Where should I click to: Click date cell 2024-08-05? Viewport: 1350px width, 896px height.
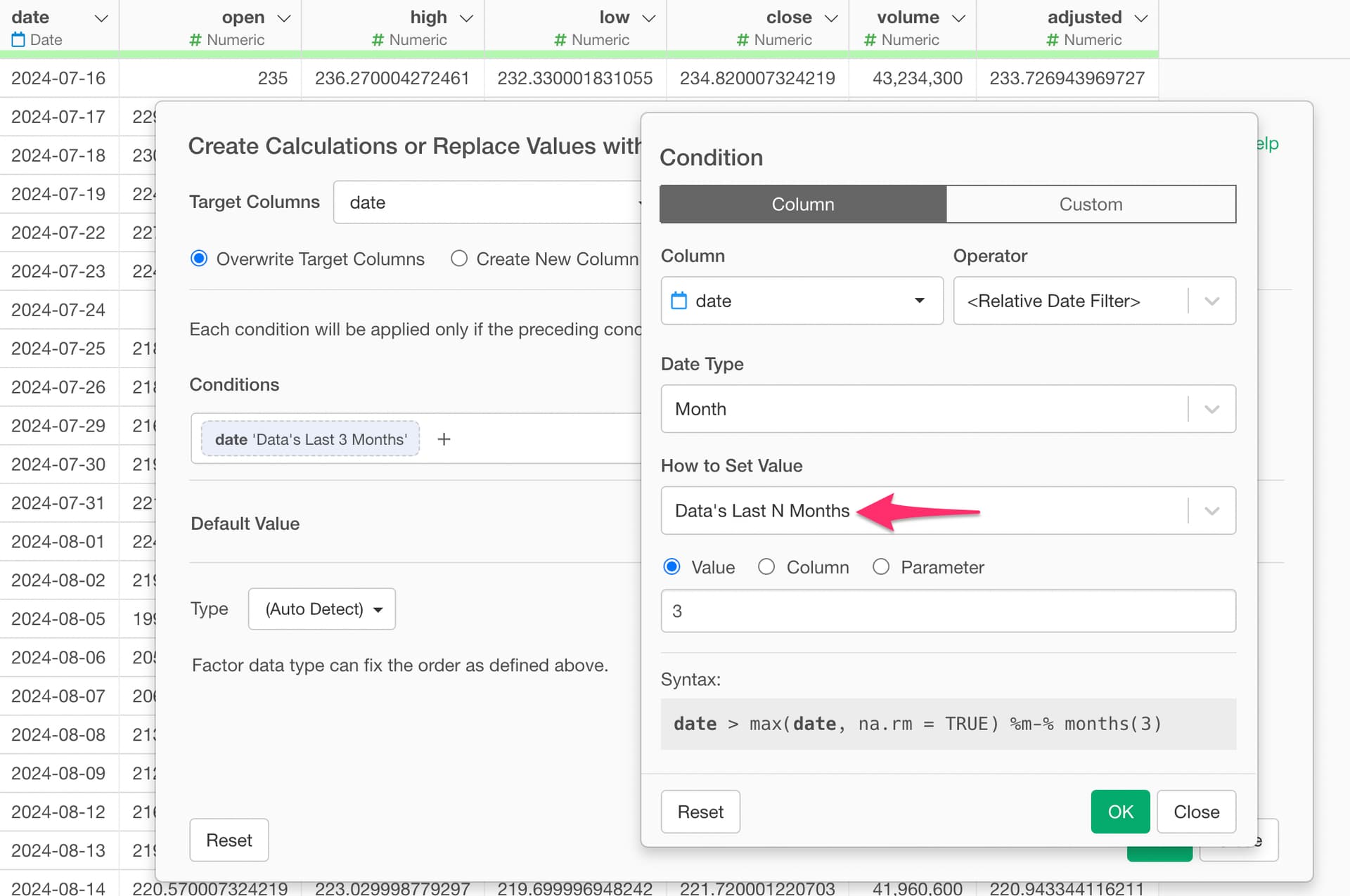58,619
